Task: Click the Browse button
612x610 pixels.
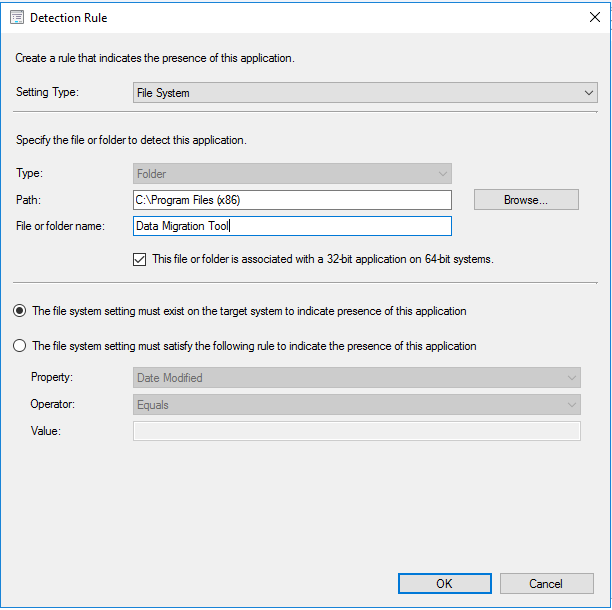Action: (526, 200)
